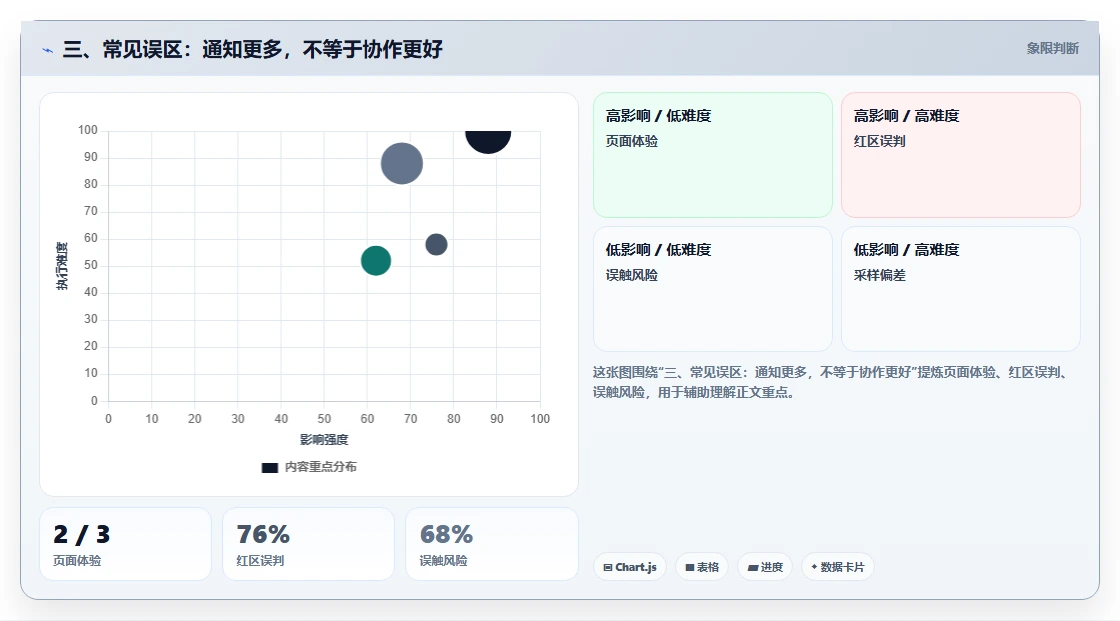Image resolution: width=1120 pixels, height=621 pixels.
Task: Click the teal green bubble
Action: (376, 260)
